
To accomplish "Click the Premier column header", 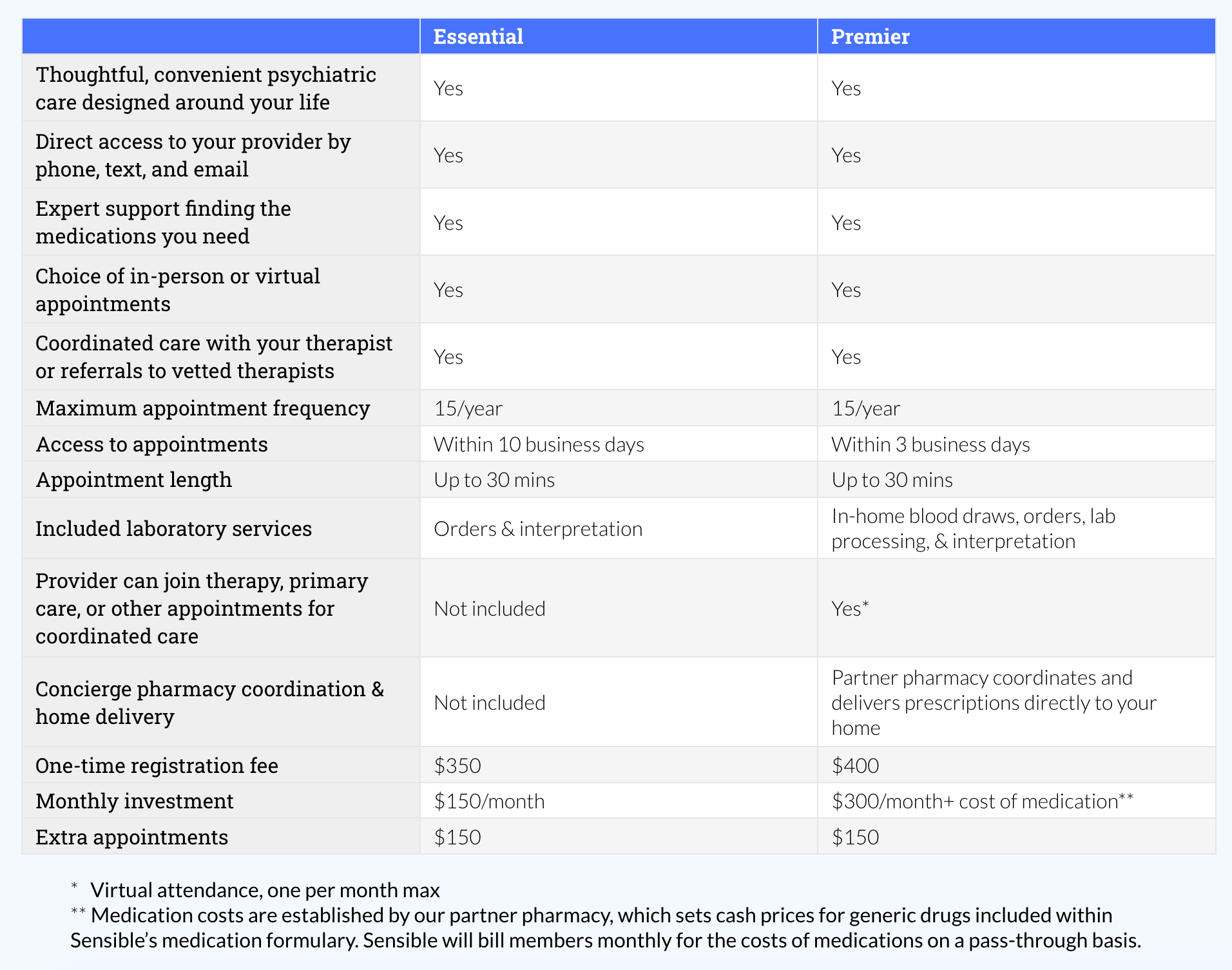I will [x=870, y=37].
